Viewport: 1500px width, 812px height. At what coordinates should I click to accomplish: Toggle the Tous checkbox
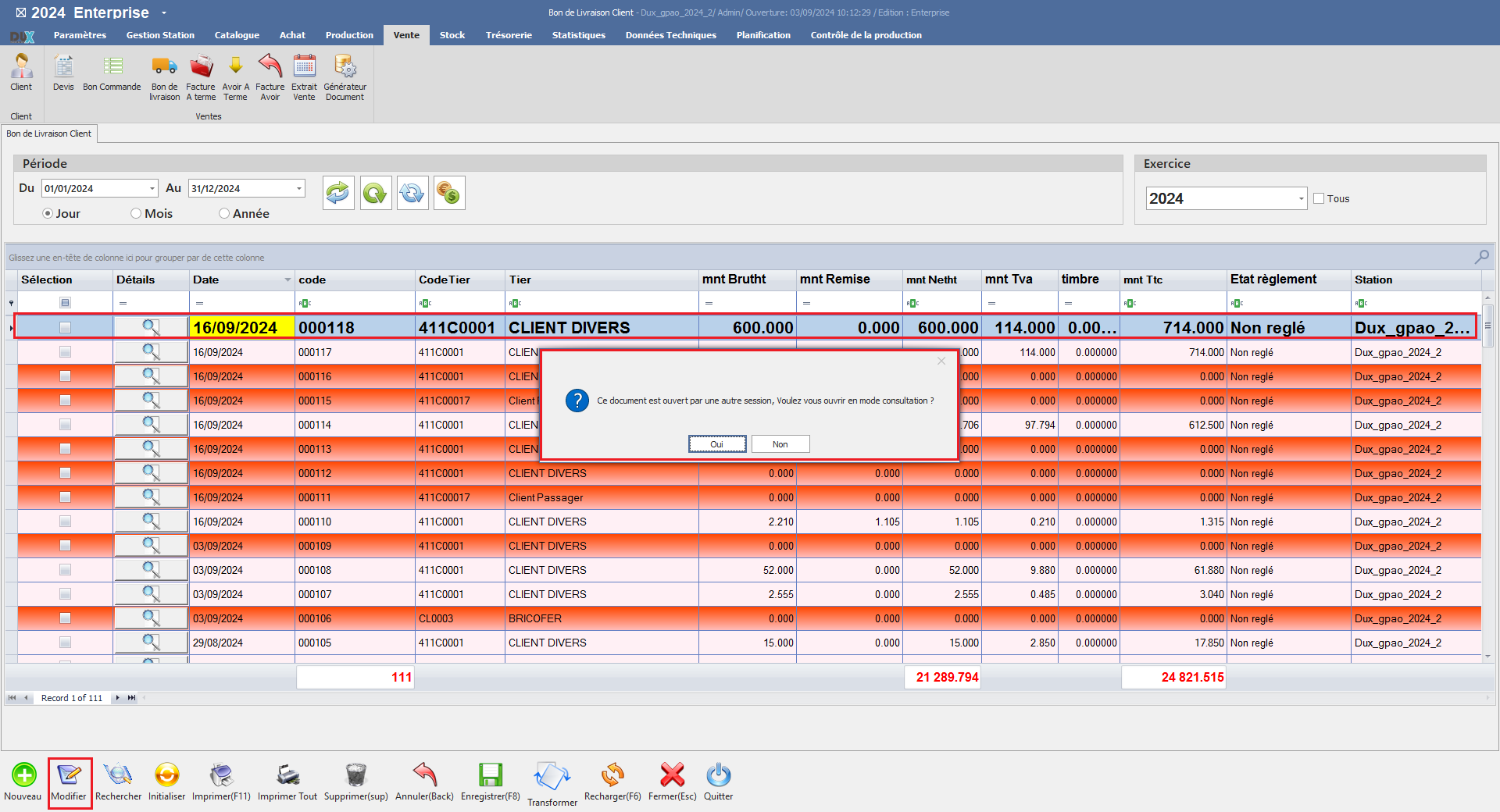point(1319,198)
